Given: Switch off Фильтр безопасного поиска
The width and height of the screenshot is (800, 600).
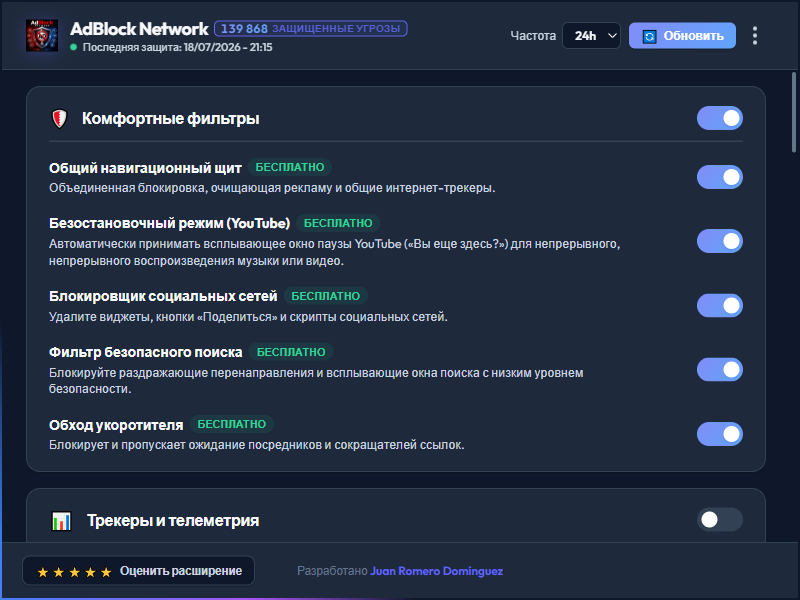Looking at the screenshot, I should coord(719,369).
